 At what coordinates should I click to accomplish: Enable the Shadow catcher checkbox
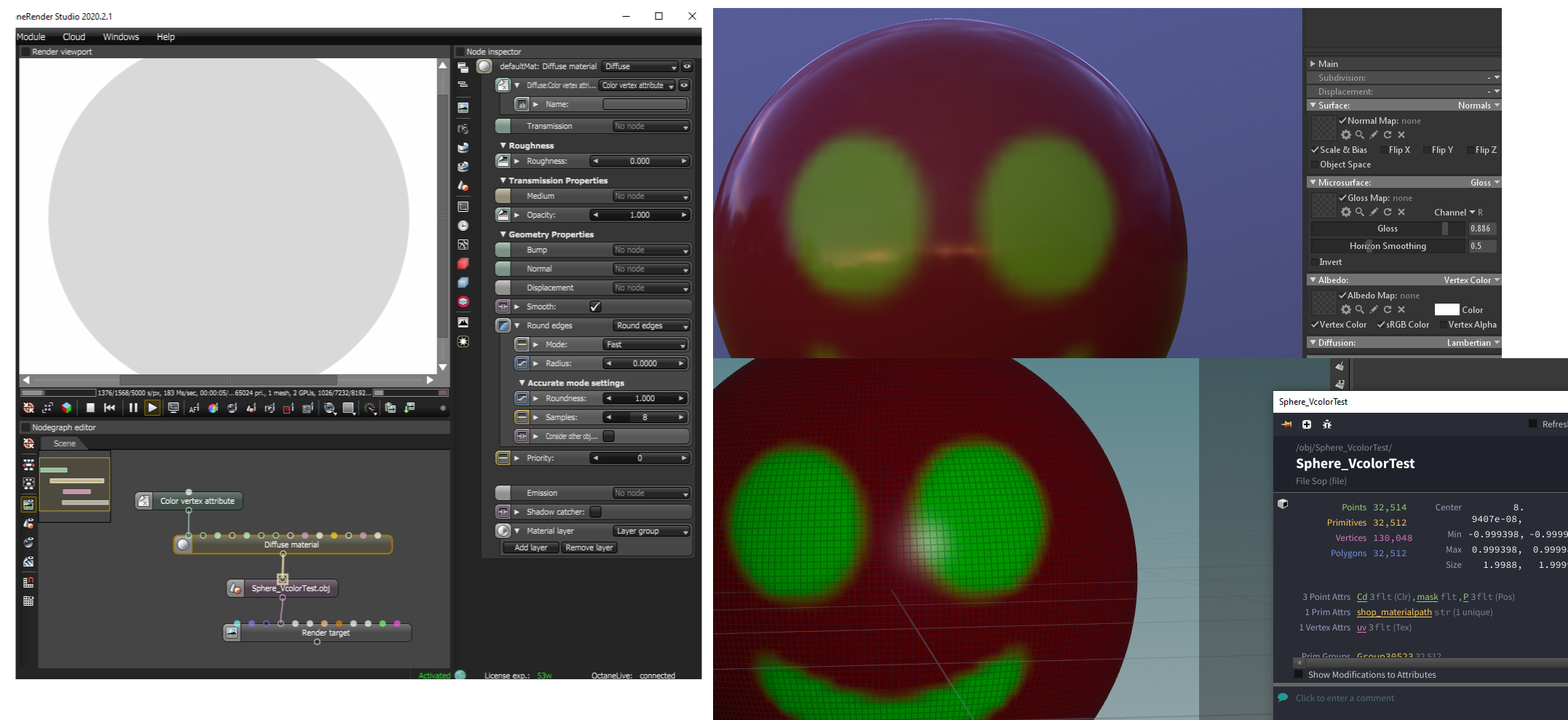595,512
